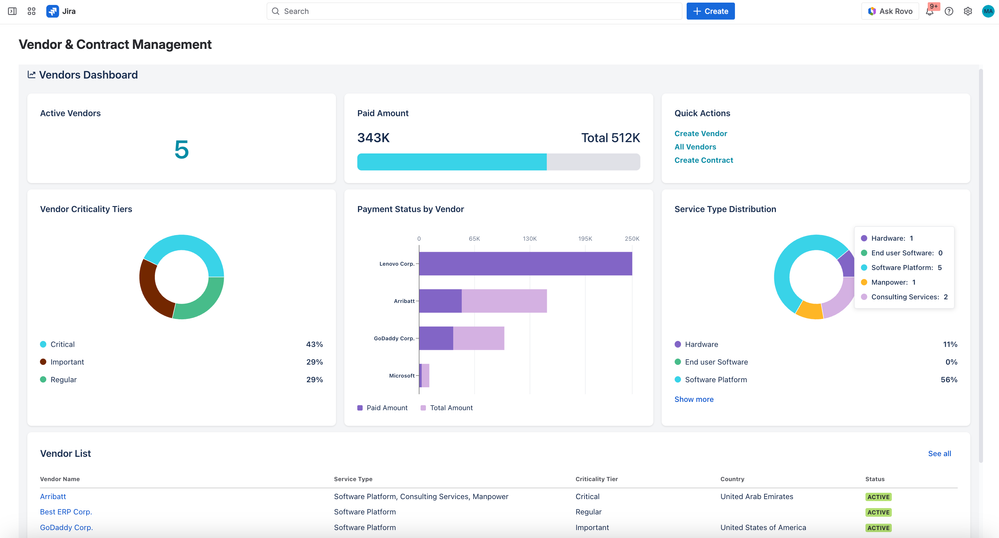Open the user profile avatar

(988, 11)
